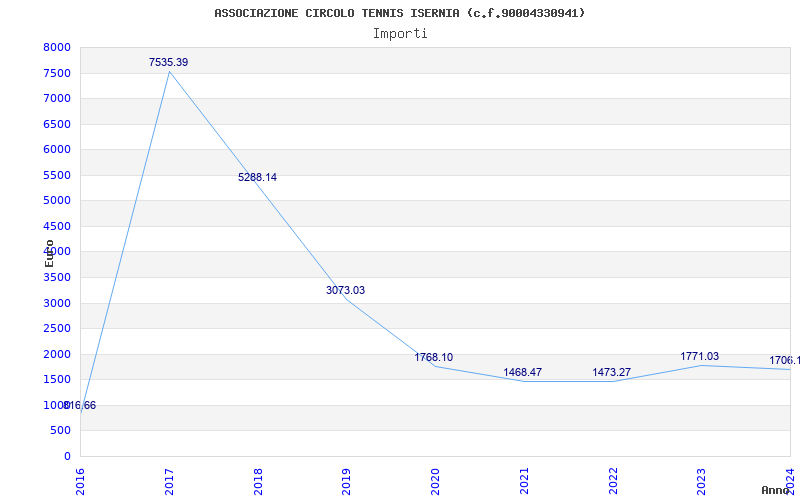
Task: Click the 816.66 data label
Action: click(x=80, y=406)
